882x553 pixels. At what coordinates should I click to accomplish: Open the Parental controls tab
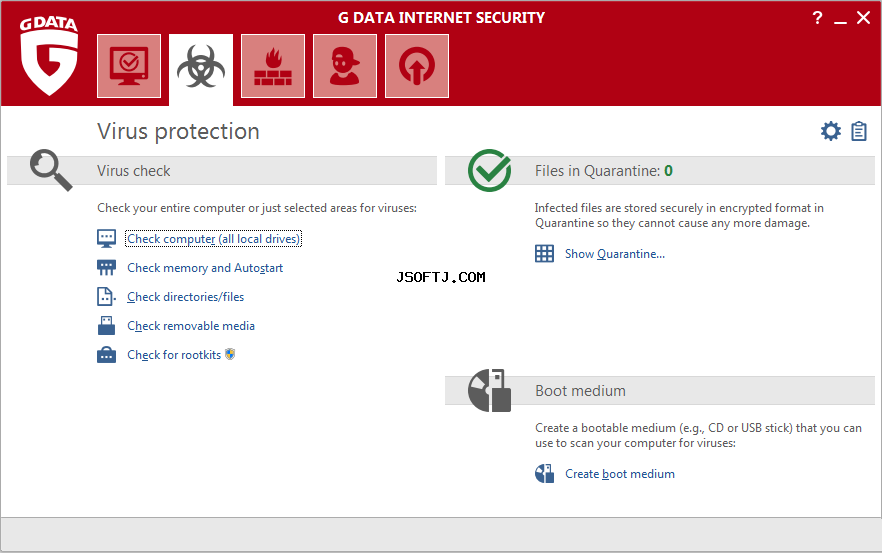click(345, 66)
